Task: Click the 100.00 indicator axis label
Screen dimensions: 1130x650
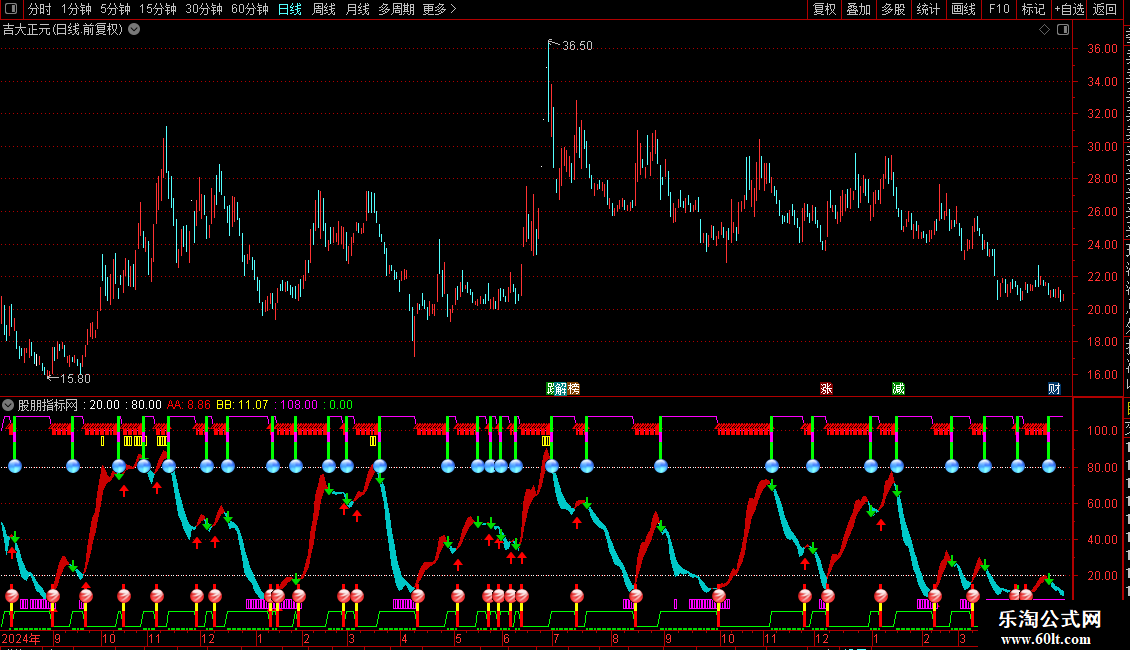Action: tap(1103, 431)
